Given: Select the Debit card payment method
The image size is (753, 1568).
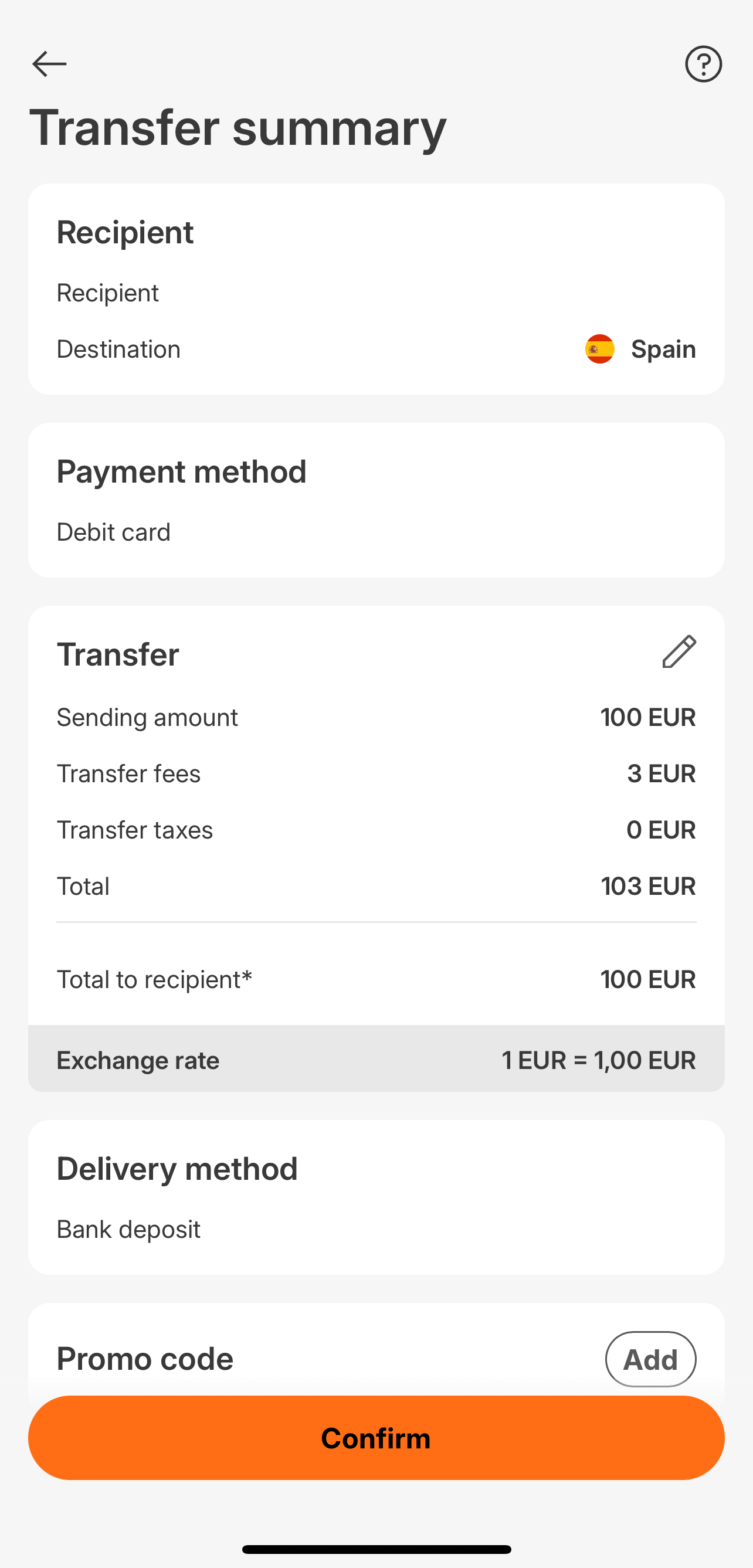Looking at the screenshot, I should click(x=114, y=532).
